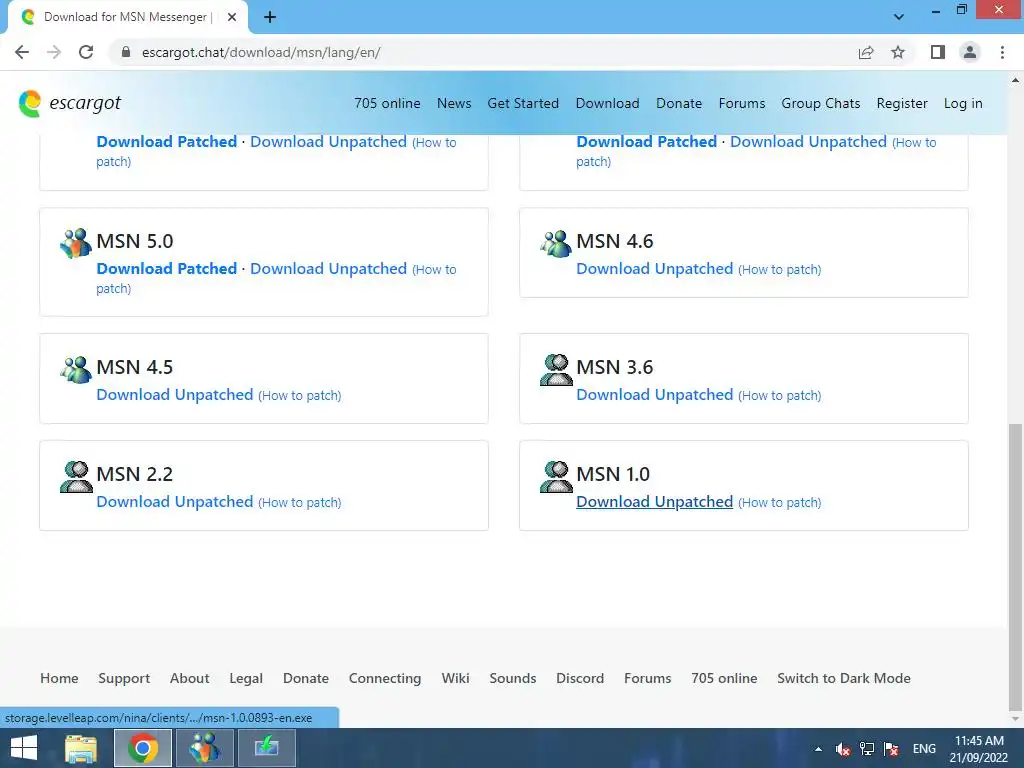The width and height of the screenshot is (1024, 768).
Task: Download Unpatched for MSN 1.0
Action: click(654, 502)
